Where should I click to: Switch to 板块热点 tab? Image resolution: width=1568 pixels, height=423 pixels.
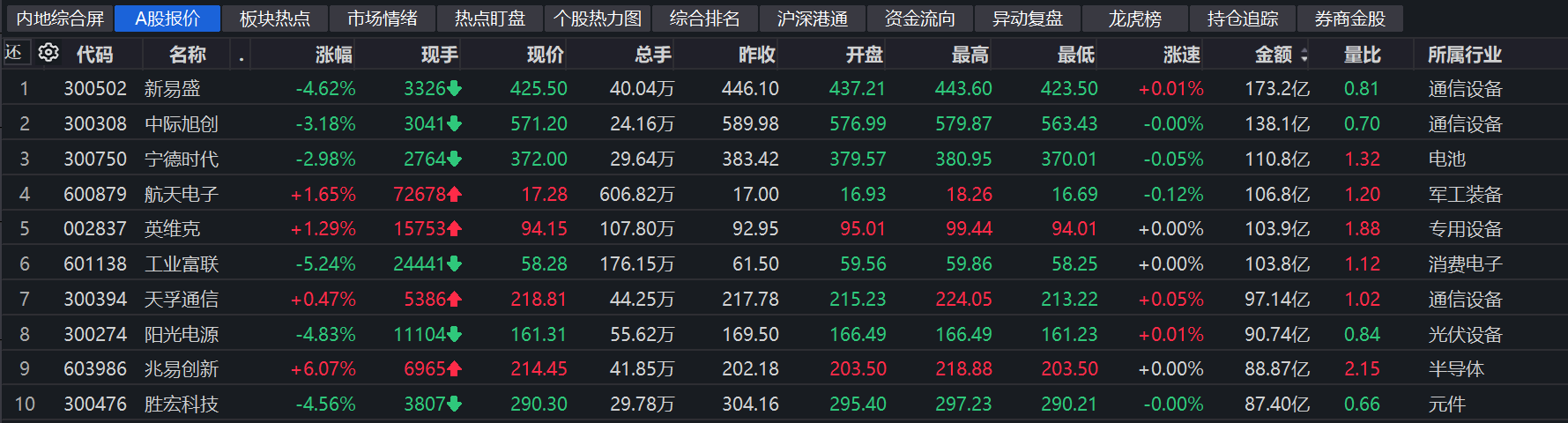(x=275, y=19)
